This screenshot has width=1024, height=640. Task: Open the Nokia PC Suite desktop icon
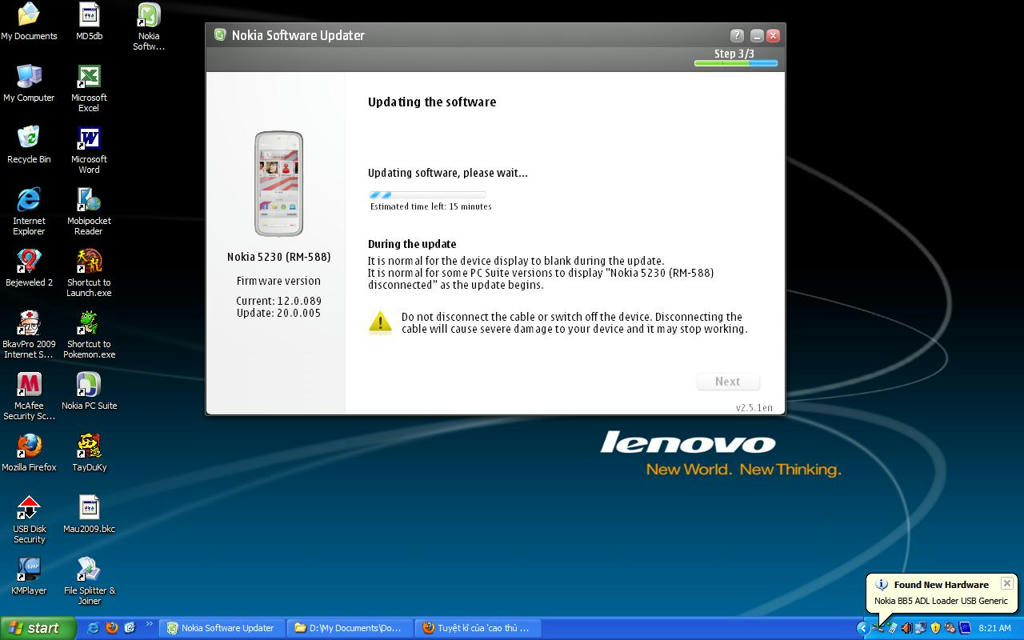[89, 386]
